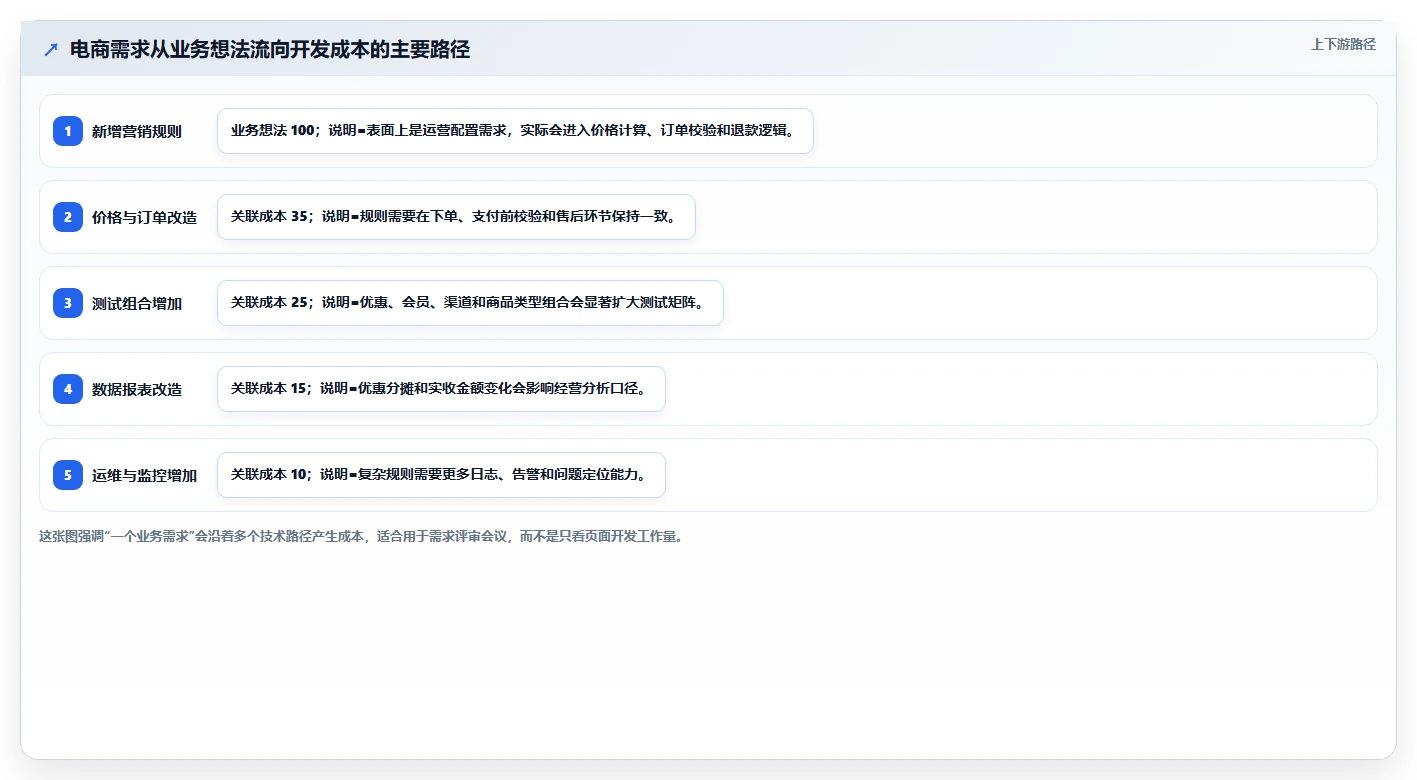1417x780 pixels.
Task: Click the arrow icon beside the title
Action: point(51,50)
